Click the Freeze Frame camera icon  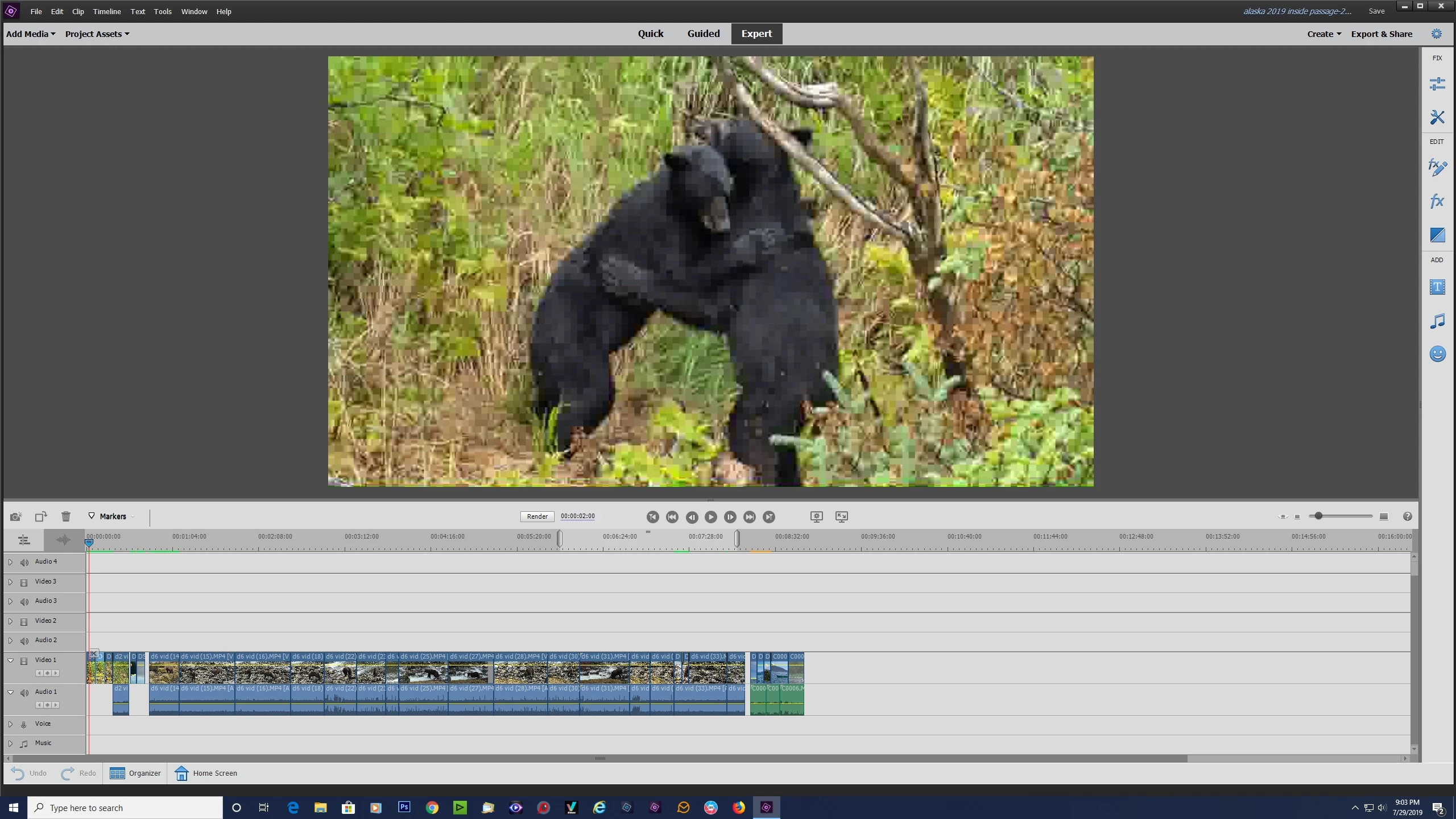15,516
